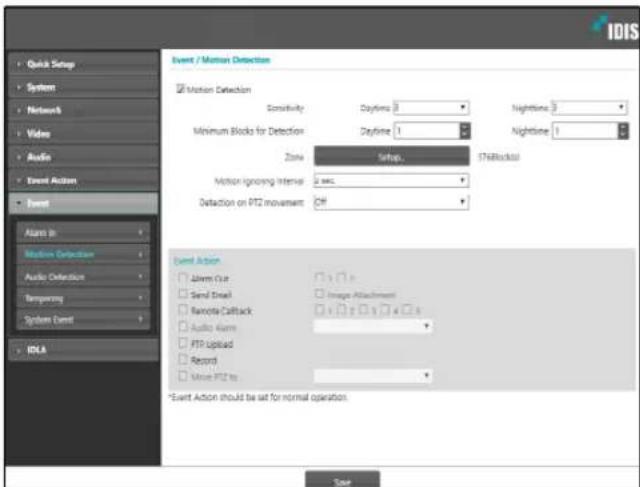The width and height of the screenshot is (640, 487).
Task: Enable the Send Email checkbox
Action: 182,294
